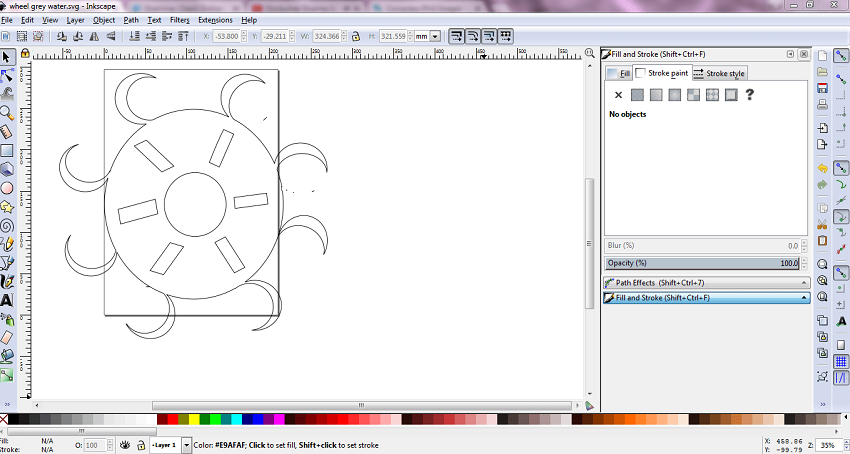The width and height of the screenshot is (850, 454).
Task: Click the canvas horizontal scrollbar
Action: [x=362, y=406]
